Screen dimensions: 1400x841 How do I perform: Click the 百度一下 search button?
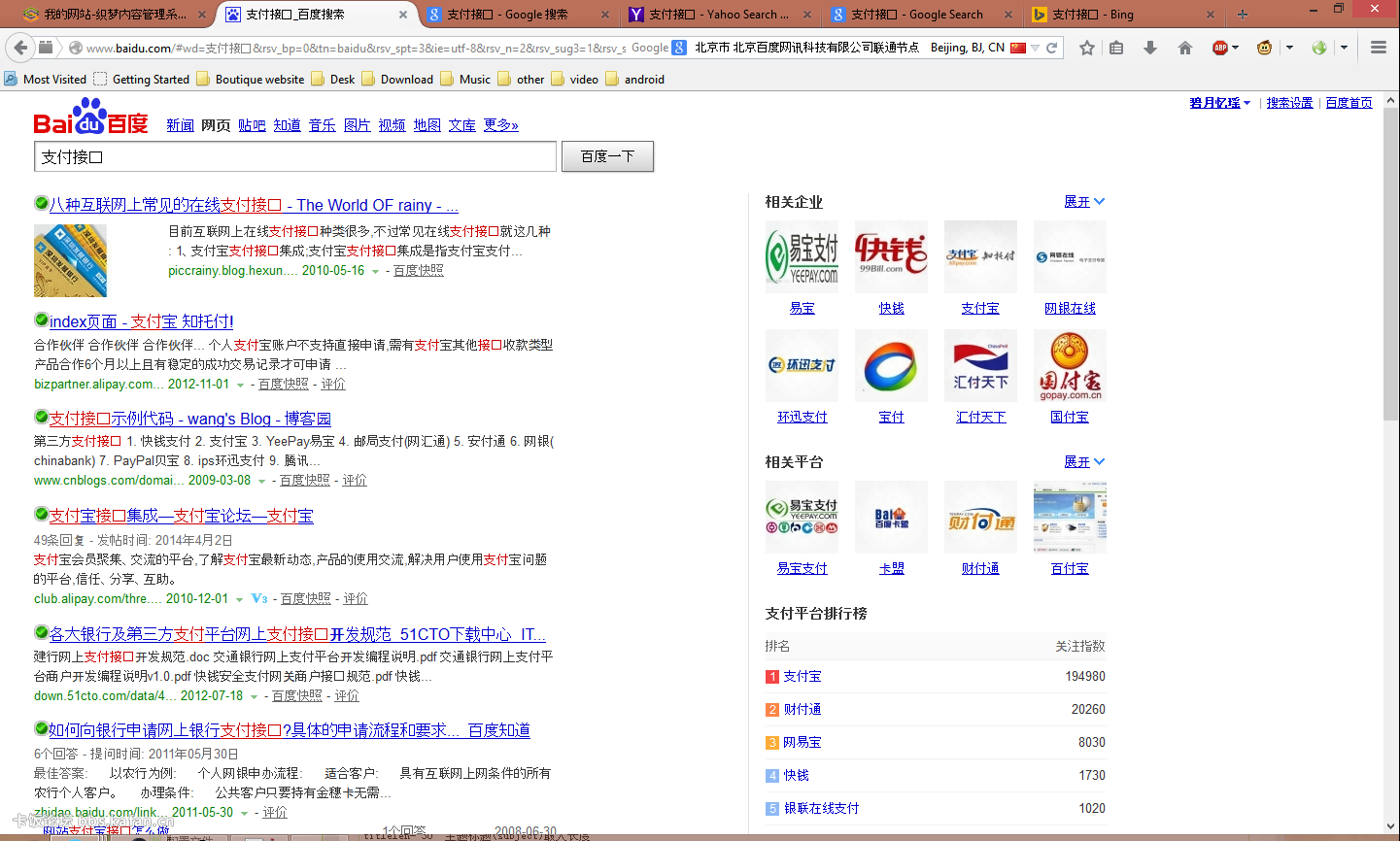point(607,156)
